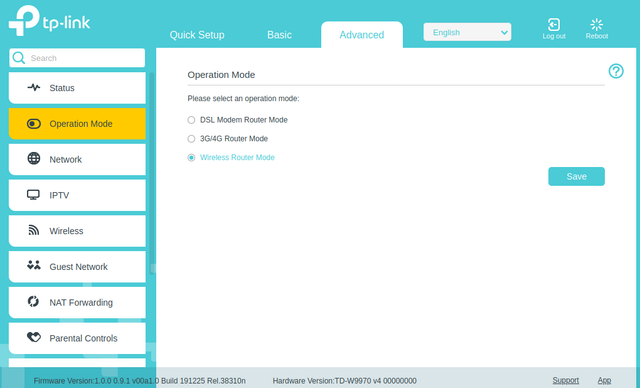Open the English language dropdown
Viewport: 640px width, 388px height.
(x=467, y=32)
